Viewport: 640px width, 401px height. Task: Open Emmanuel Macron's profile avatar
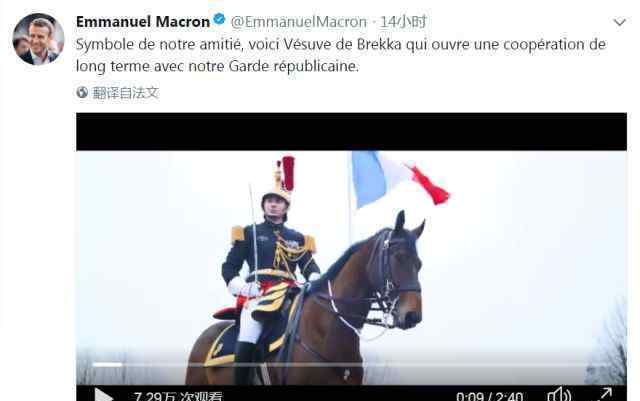click(x=38, y=39)
